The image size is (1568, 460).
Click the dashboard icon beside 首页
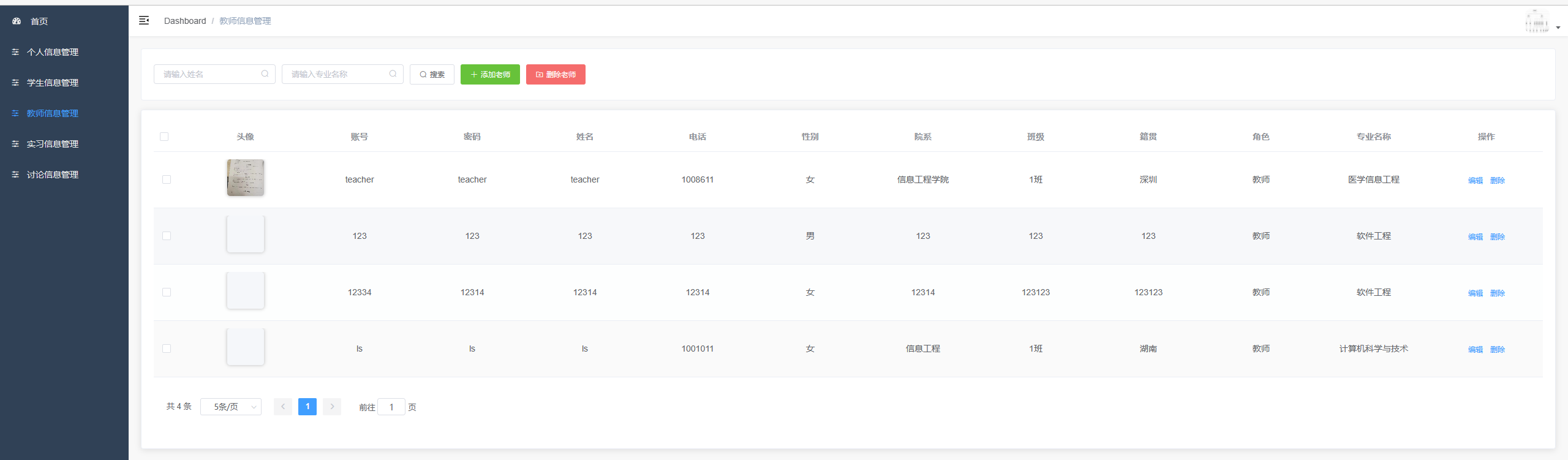click(x=17, y=21)
